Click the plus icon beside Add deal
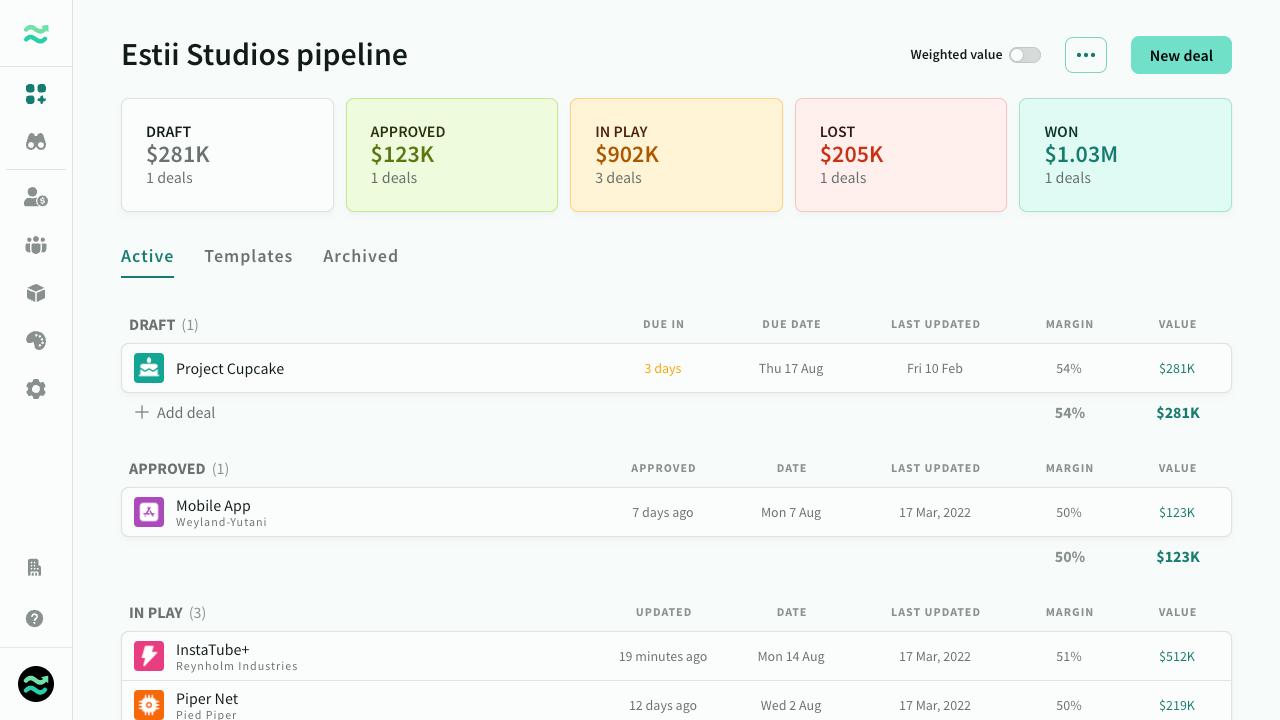Image resolution: width=1280 pixels, height=720 pixels. coord(142,412)
